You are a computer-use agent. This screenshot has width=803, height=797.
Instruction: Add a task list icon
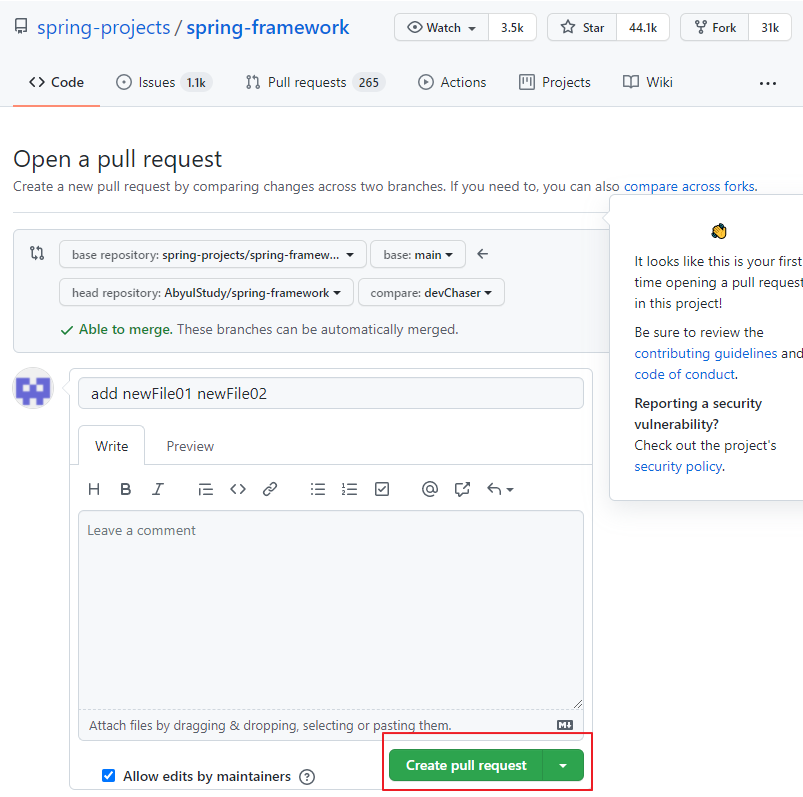click(382, 489)
